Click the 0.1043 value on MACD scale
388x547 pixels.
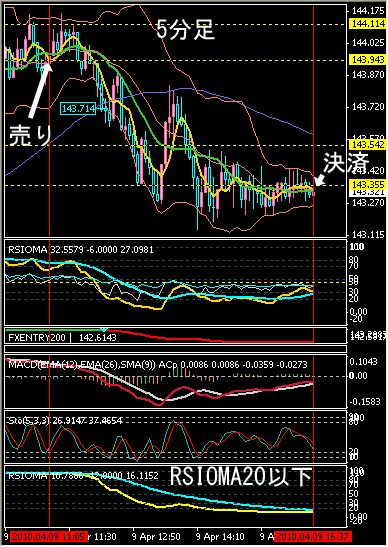(363, 362)
